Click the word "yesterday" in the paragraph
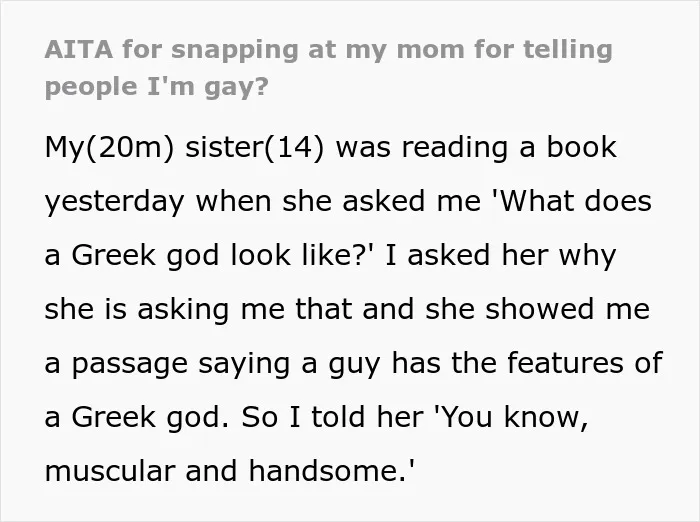This screenshot has height=522, width=700. pyautogui.click(x=114, y=203)
